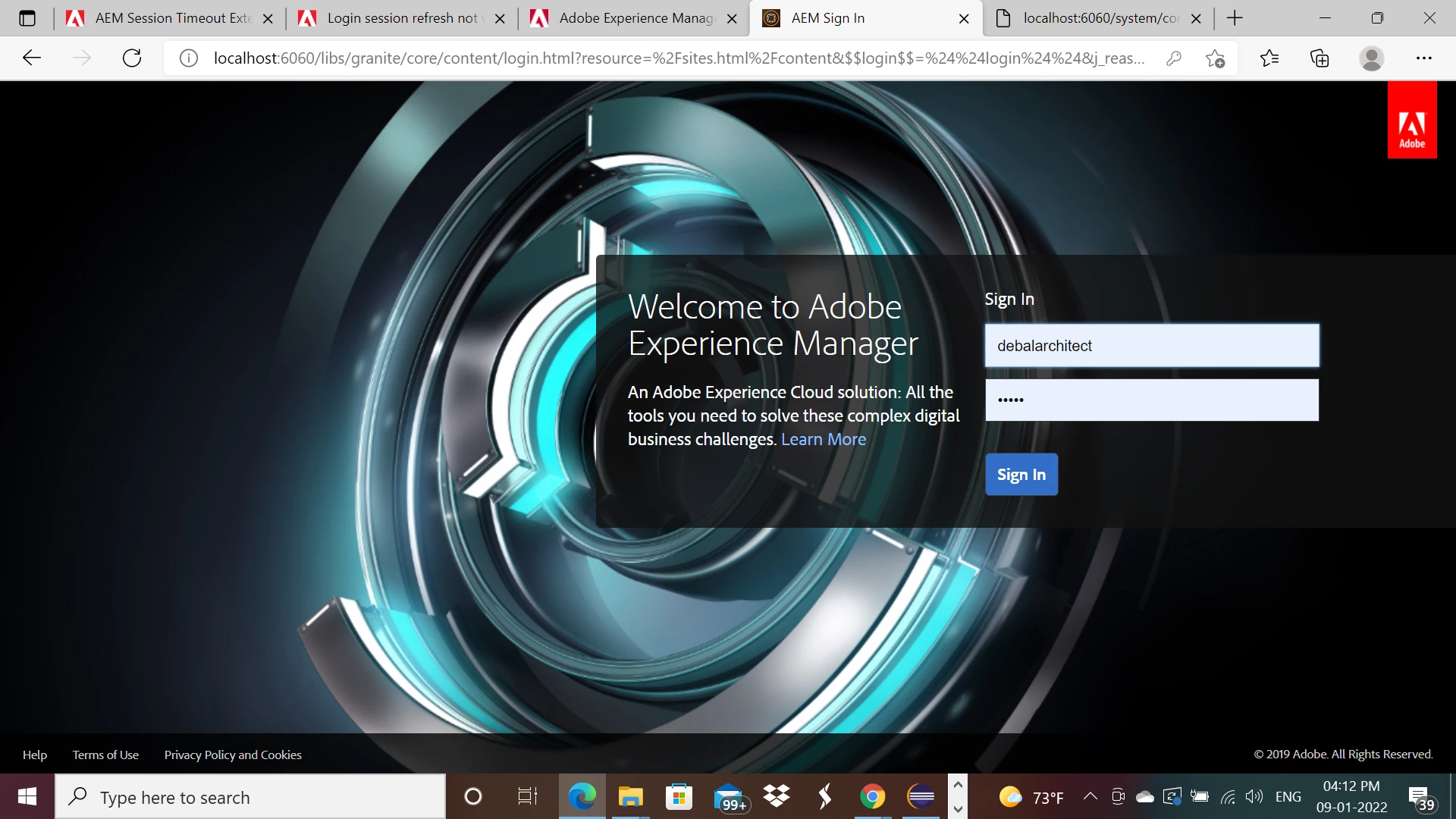The image size is (1456, 819).
Task: Click the Adobe logo icon
Action: tap(1411, 121)
